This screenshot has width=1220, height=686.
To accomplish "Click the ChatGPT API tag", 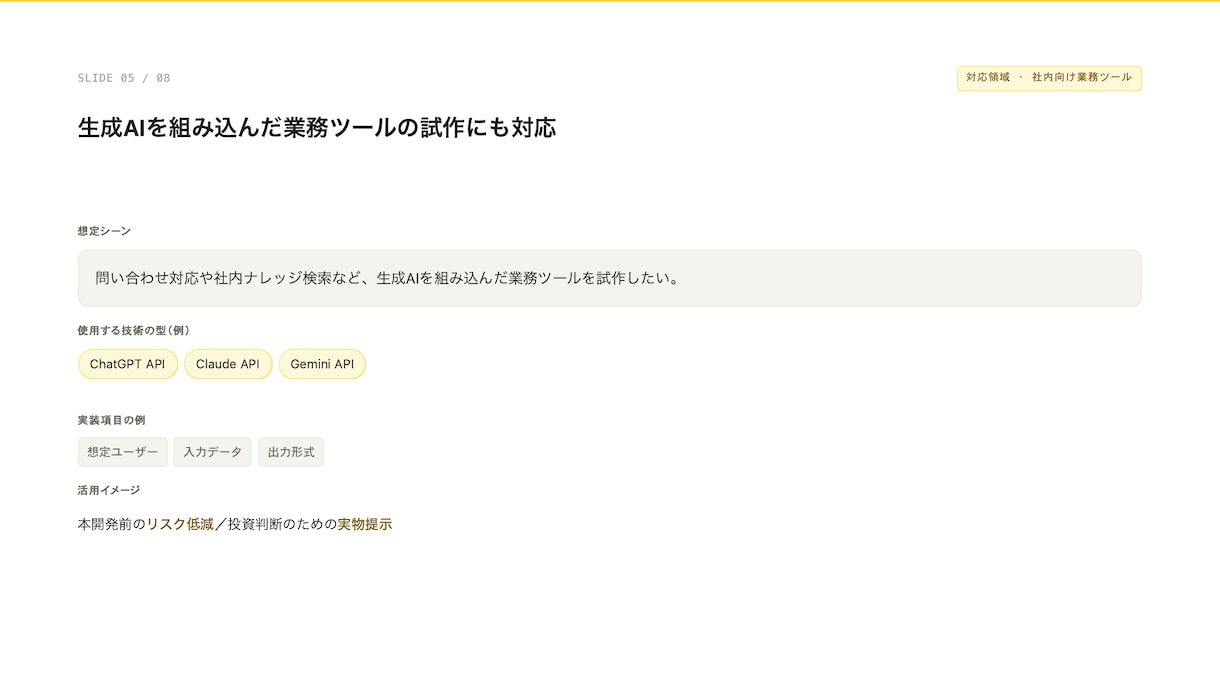I will click(x=128, y=364).
